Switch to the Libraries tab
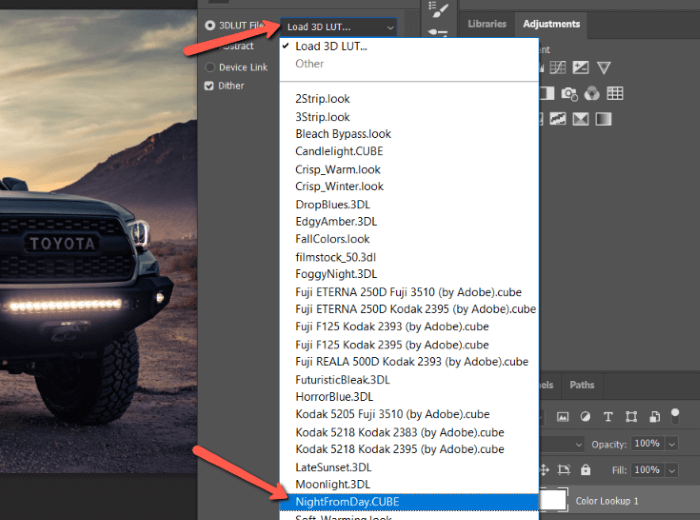The width and height of the screenshot is (700, 520). tap(487, 24)
